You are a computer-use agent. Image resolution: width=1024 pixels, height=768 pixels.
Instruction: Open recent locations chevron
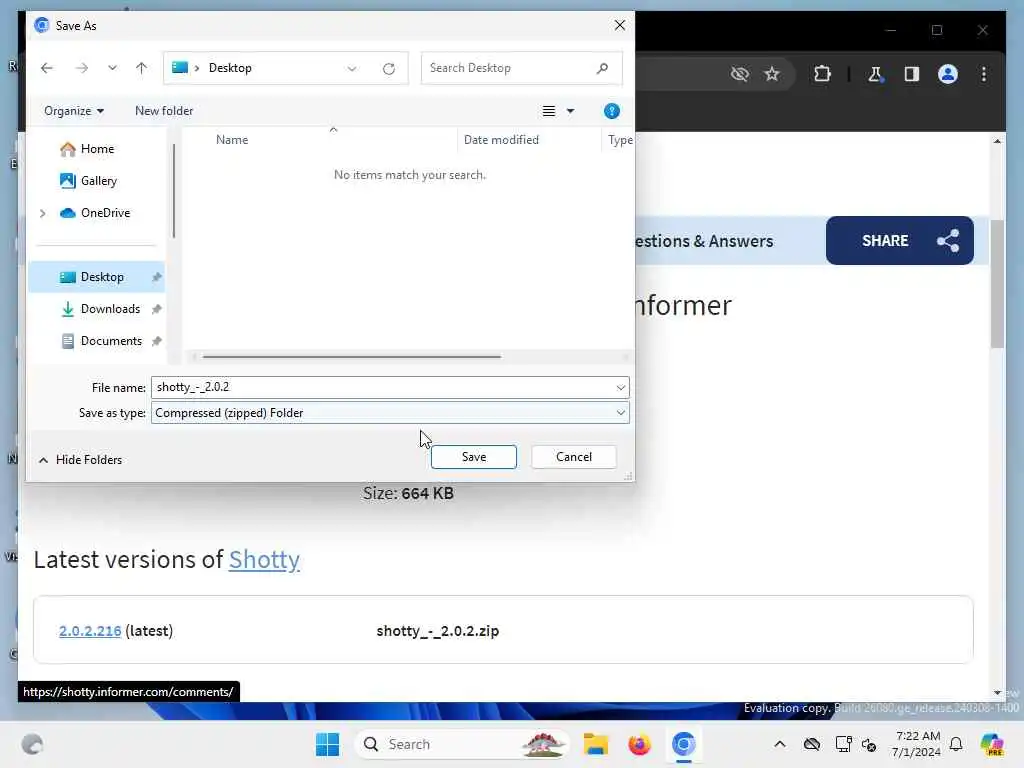click(x=112, y=68)
